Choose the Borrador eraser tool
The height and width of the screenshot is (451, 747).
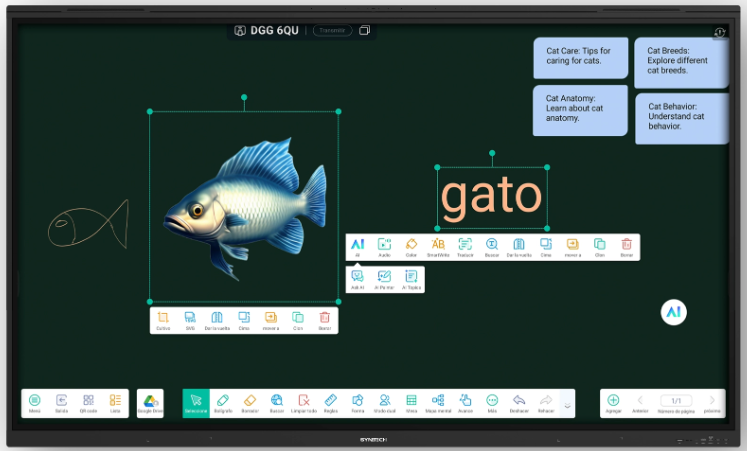click(250, 402)
